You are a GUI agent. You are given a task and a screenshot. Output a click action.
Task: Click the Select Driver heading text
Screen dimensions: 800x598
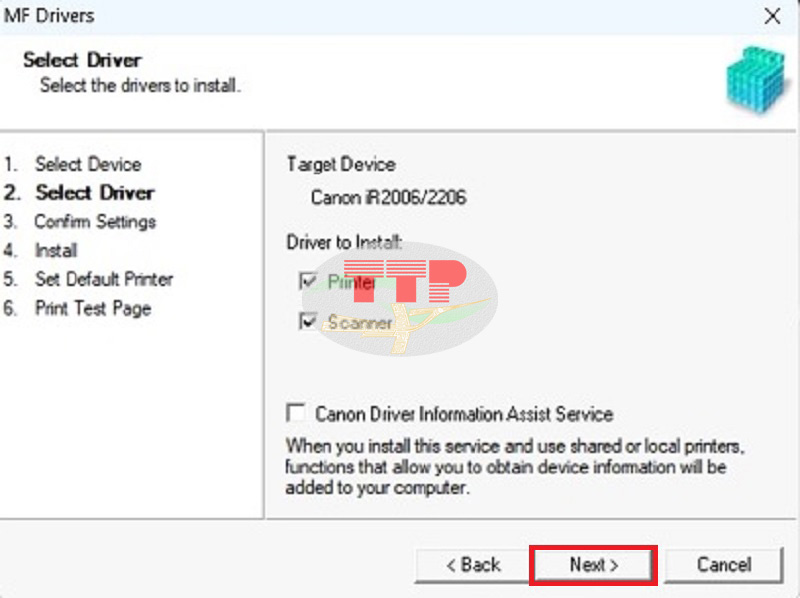pyautogui.click(x=81, y=60)
